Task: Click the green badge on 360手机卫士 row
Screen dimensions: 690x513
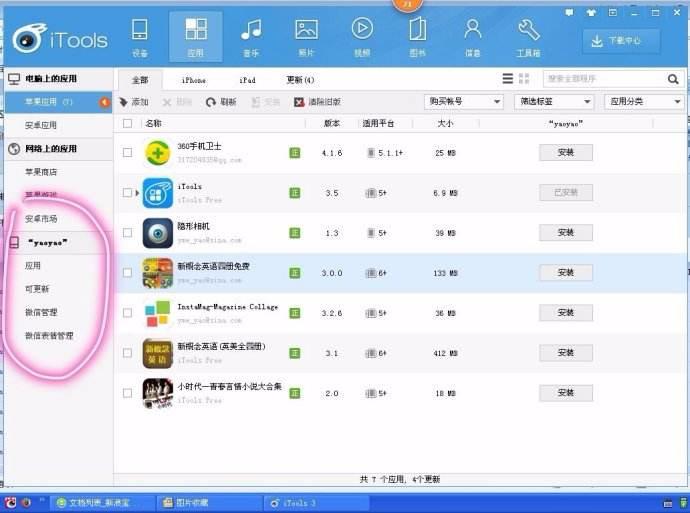Action: [x=294, y=153]
